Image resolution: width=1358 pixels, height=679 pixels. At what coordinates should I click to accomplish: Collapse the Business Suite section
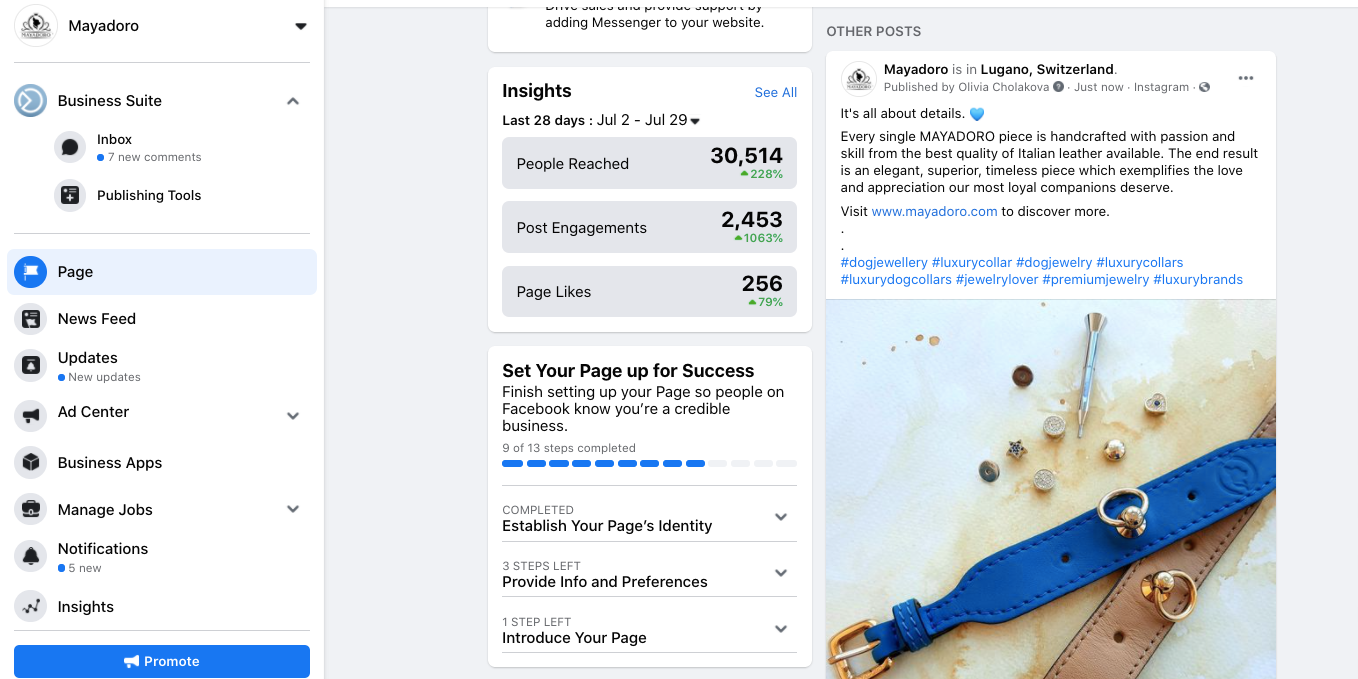click(293, 101)
